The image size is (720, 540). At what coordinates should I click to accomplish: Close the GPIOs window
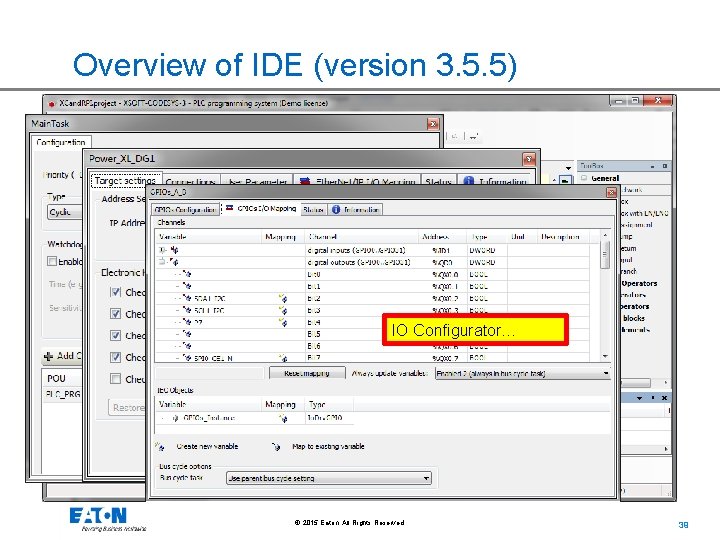click(x=611, y=192)
